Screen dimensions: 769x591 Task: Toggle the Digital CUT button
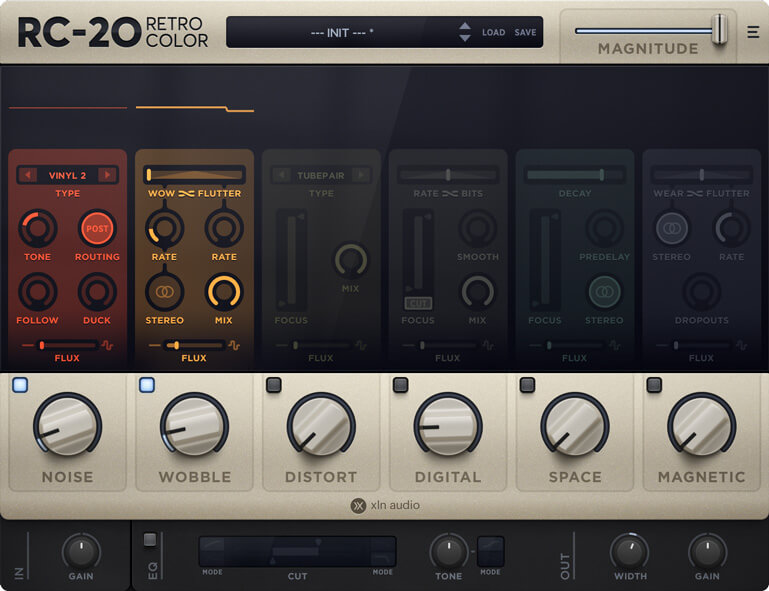tap(418, 304)
